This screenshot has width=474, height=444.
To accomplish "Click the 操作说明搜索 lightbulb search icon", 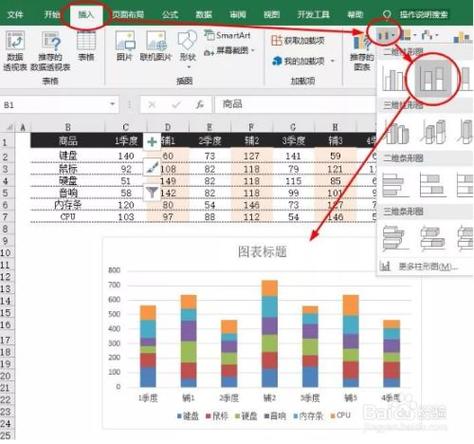I will point(387,14).
